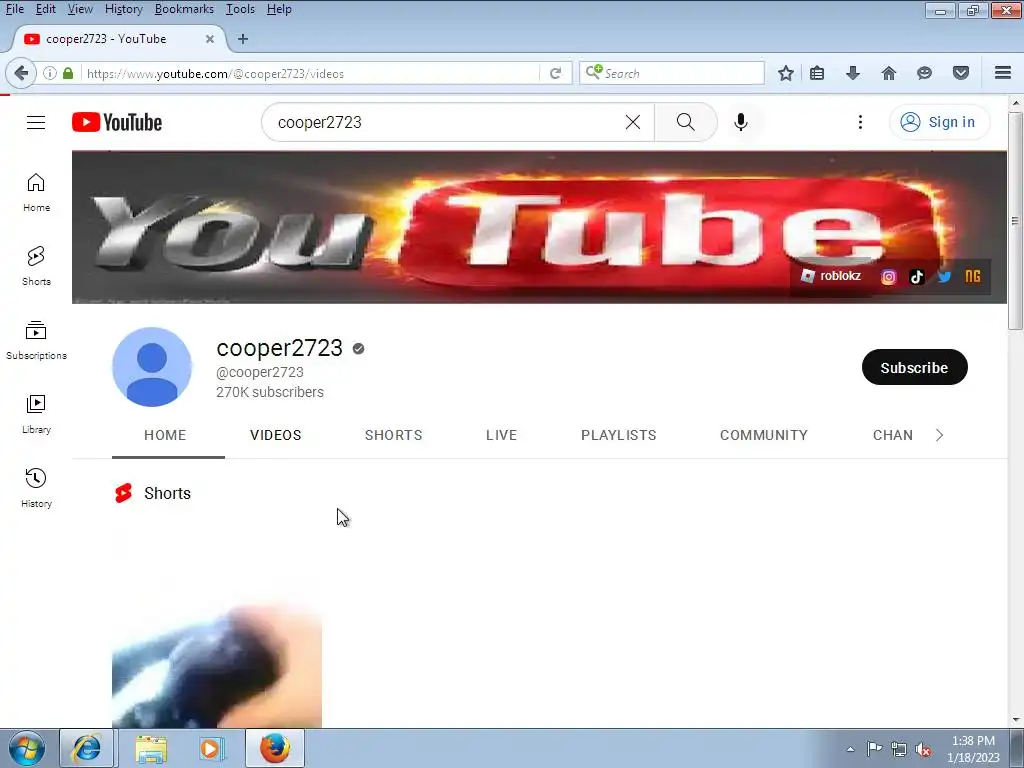Open the Tools menu

pyautogui.click(x=240, y=9)
